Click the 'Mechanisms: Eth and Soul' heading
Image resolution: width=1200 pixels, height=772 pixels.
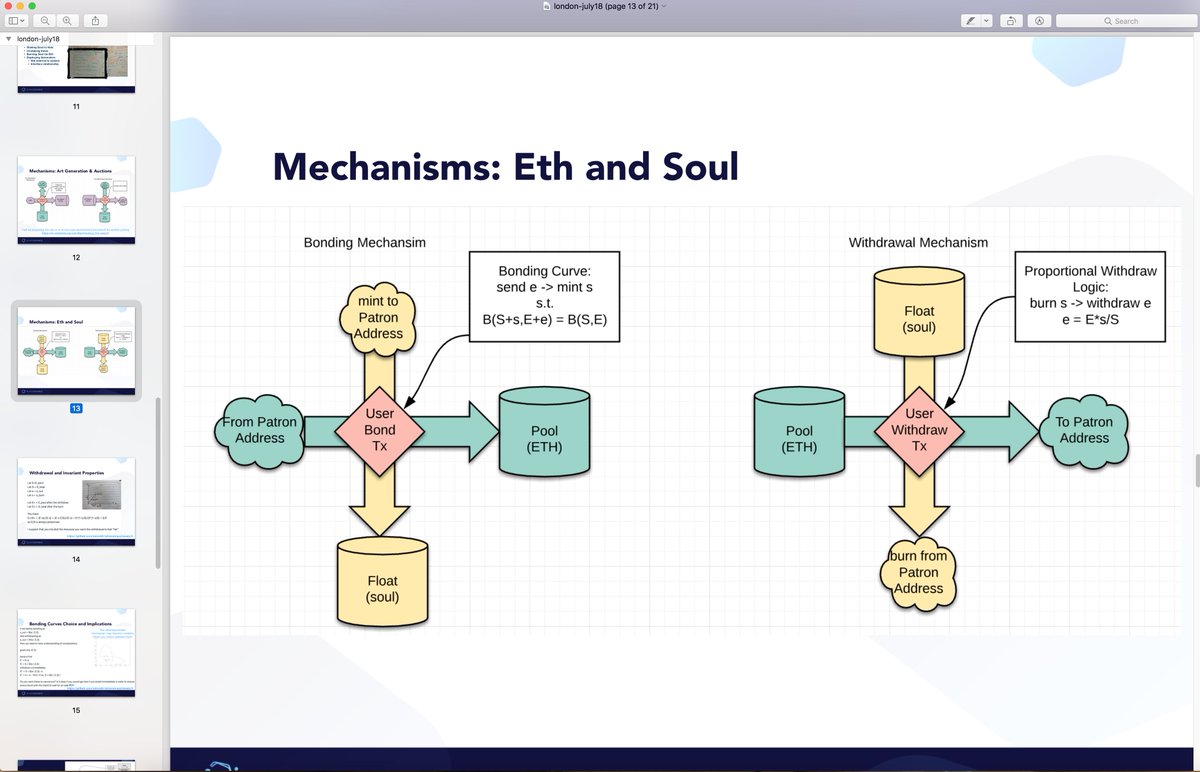pyautogui.click(x=506, y=166)
